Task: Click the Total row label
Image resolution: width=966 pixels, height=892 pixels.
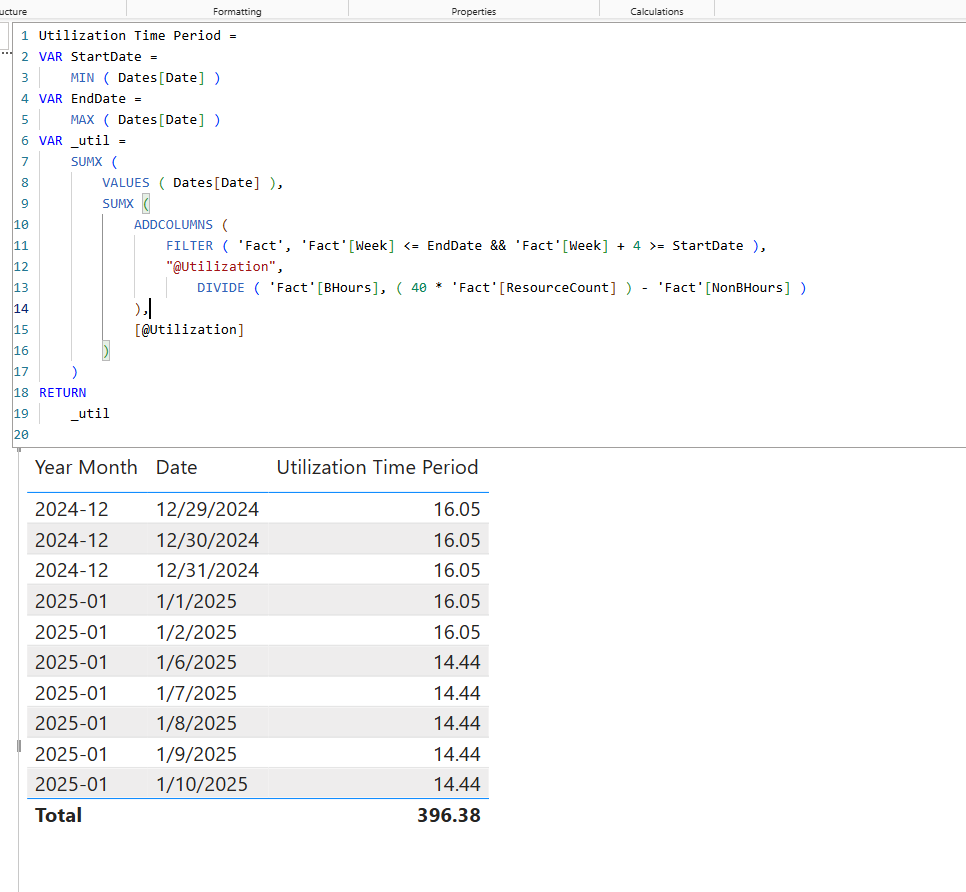Action: tap(59, 816)
